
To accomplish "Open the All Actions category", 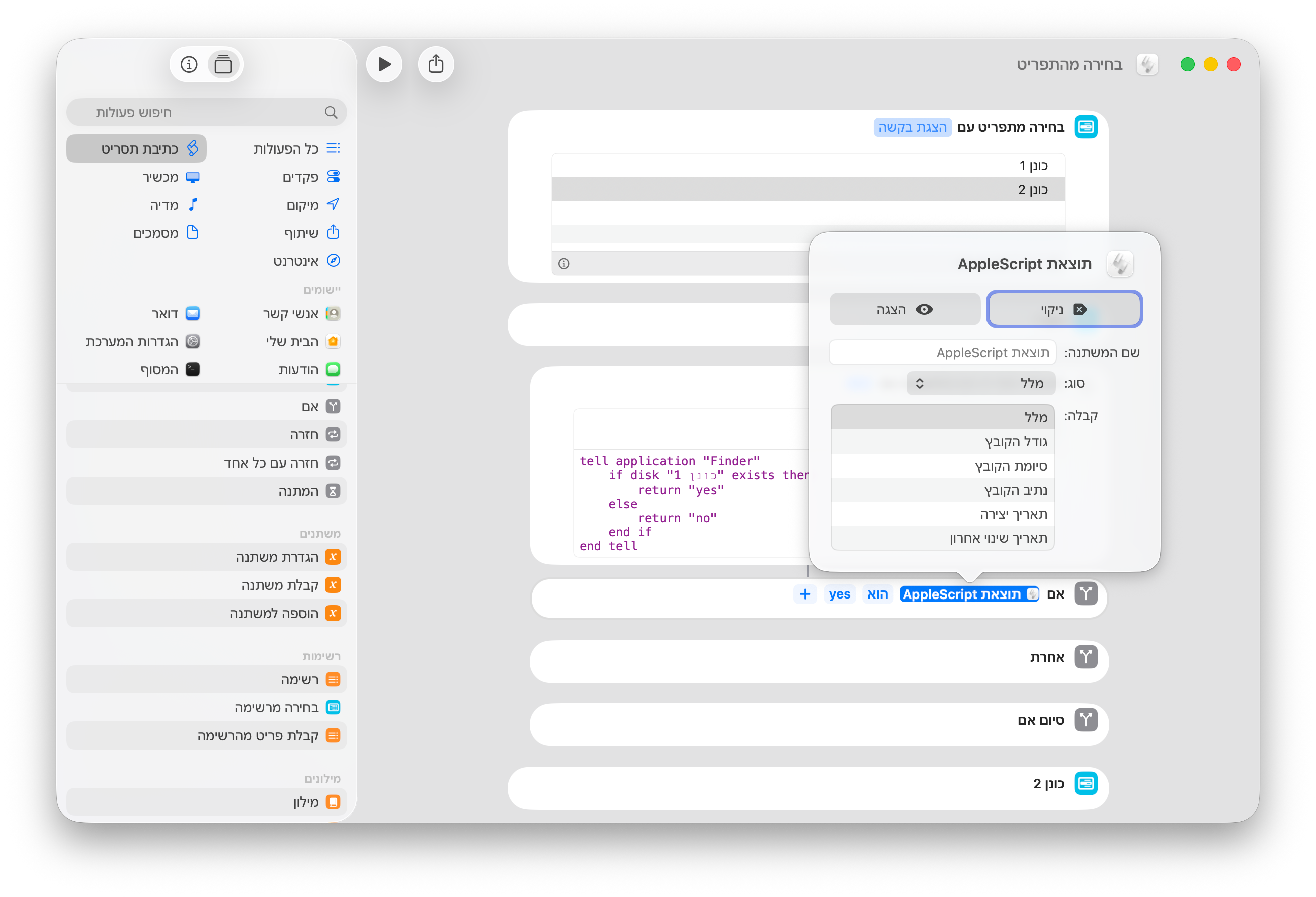I will [297, 148].
